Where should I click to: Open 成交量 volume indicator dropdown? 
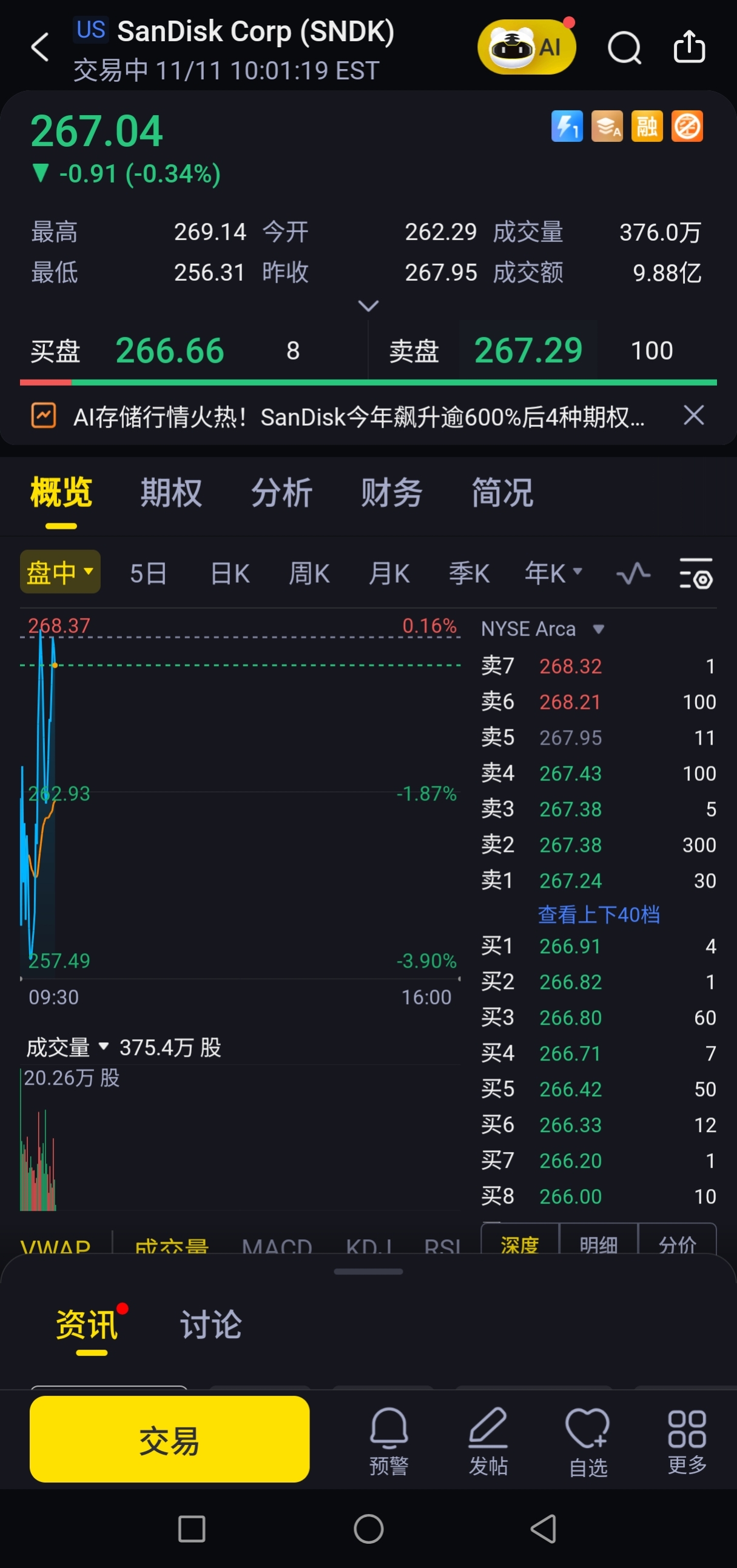click(67, 1047)
